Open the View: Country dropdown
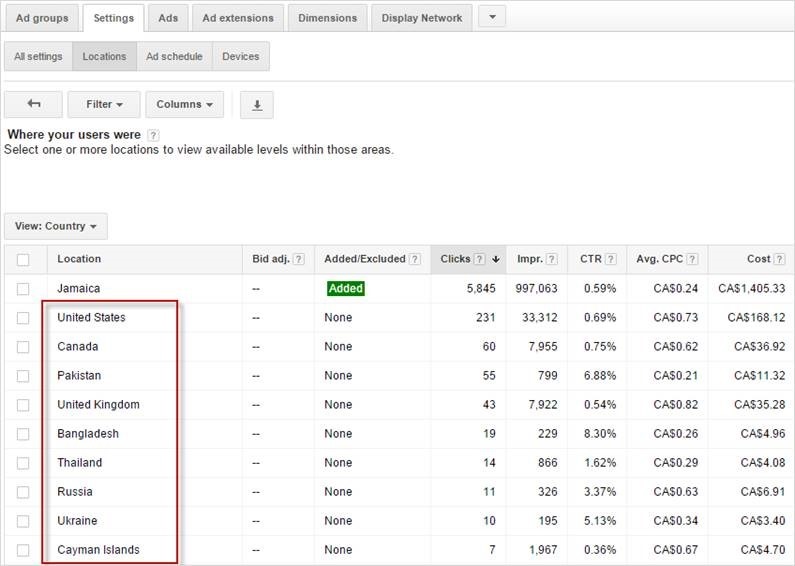795x566 pixels. click(x=55, y=226)
